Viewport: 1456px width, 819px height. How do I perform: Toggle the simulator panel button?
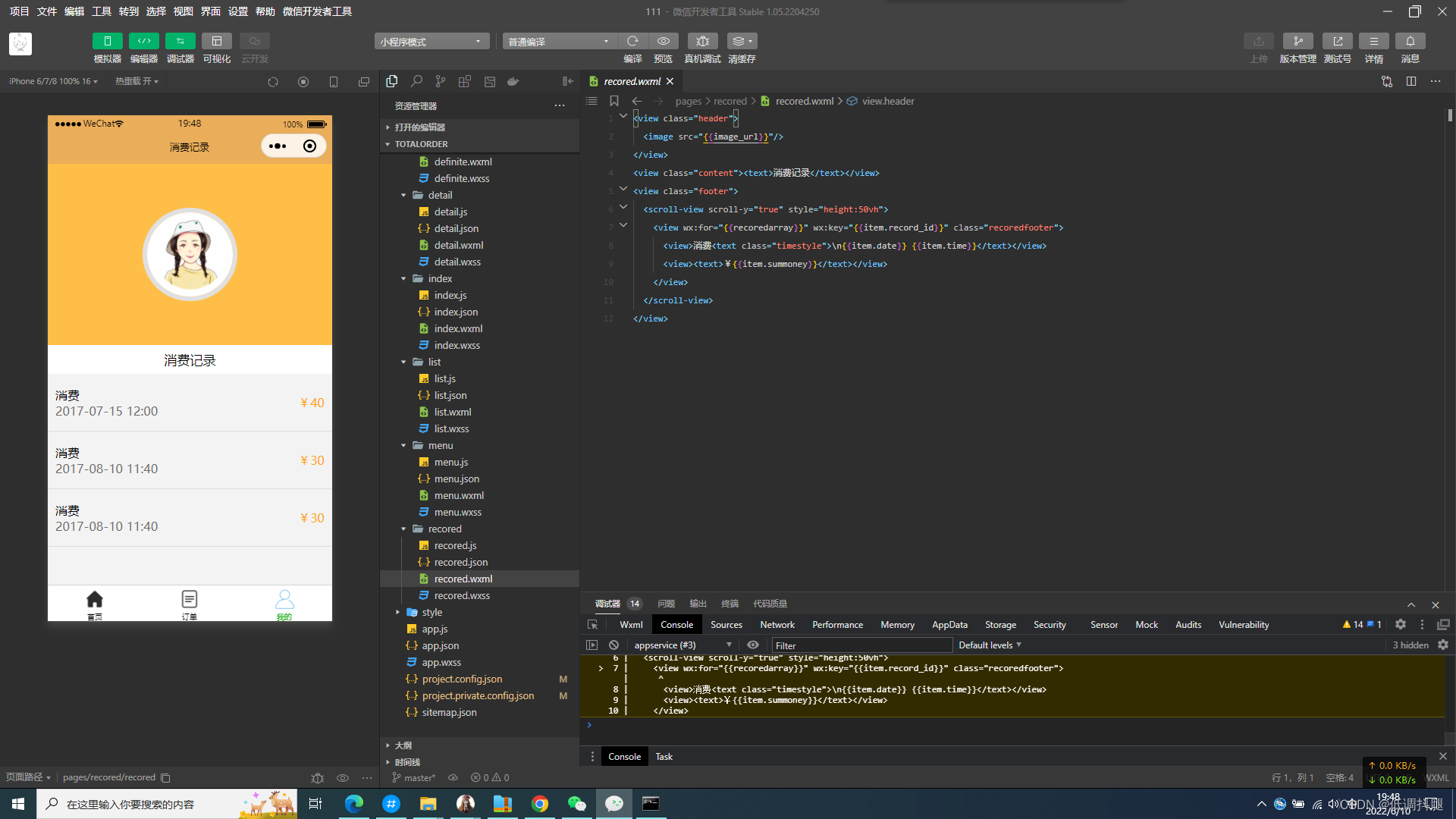(x=107, y=41)
